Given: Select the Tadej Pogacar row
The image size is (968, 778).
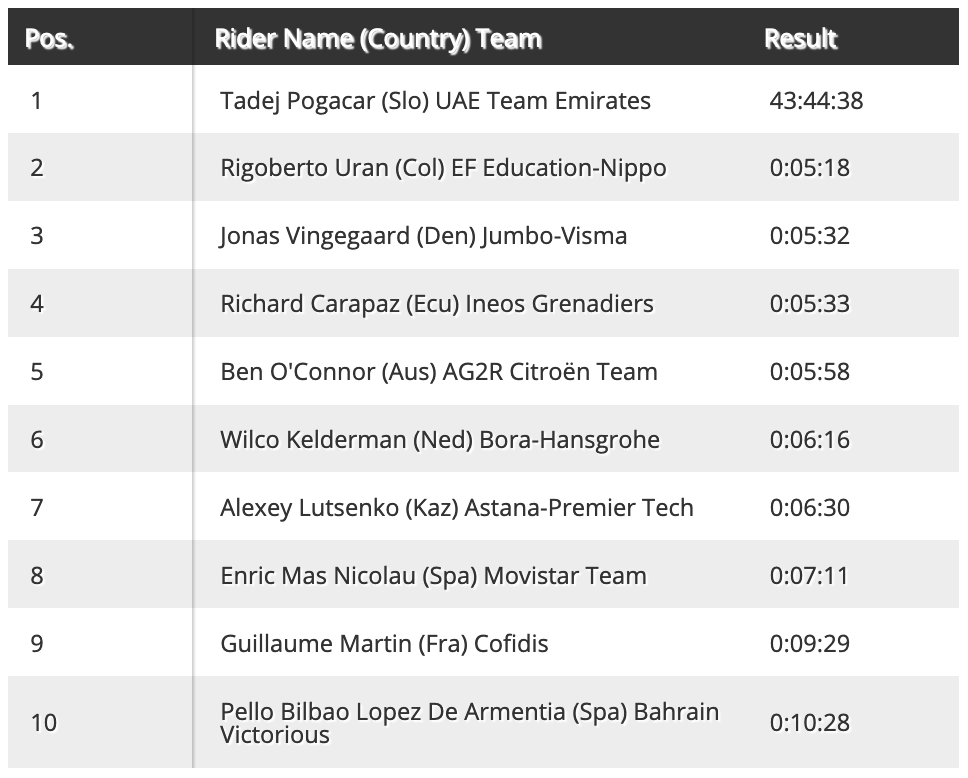Looking at the screenshot, I should tap(483, 99).
